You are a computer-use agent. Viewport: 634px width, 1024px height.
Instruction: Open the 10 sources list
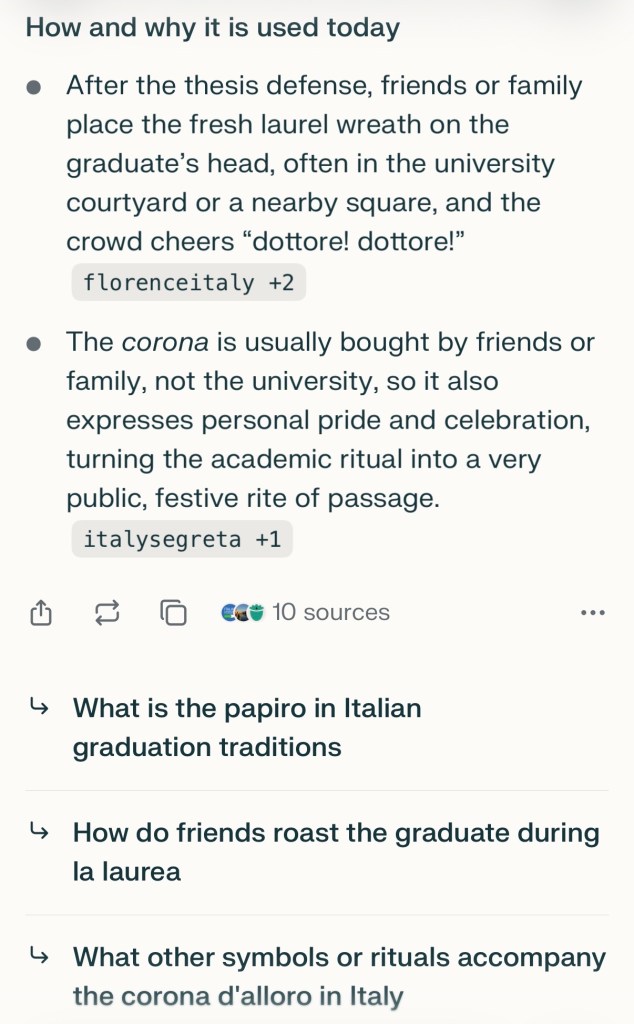point(330,612)
